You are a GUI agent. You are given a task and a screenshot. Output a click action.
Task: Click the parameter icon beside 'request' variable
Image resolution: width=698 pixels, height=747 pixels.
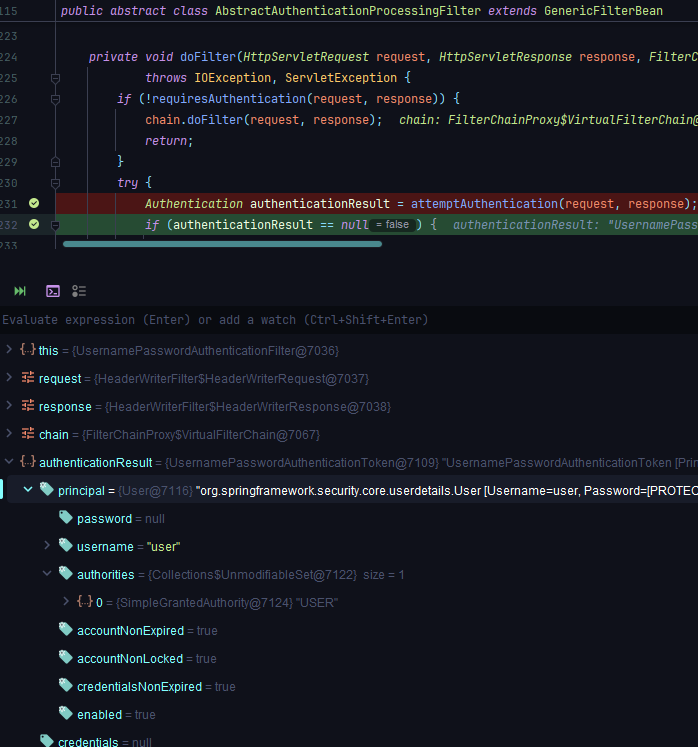pos(28,378)
